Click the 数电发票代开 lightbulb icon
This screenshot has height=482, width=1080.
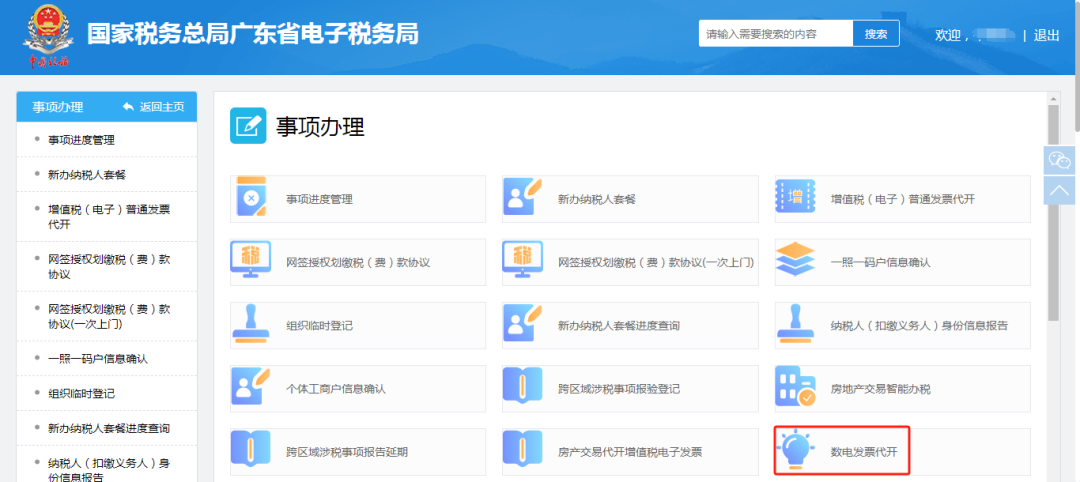point(798,450)
